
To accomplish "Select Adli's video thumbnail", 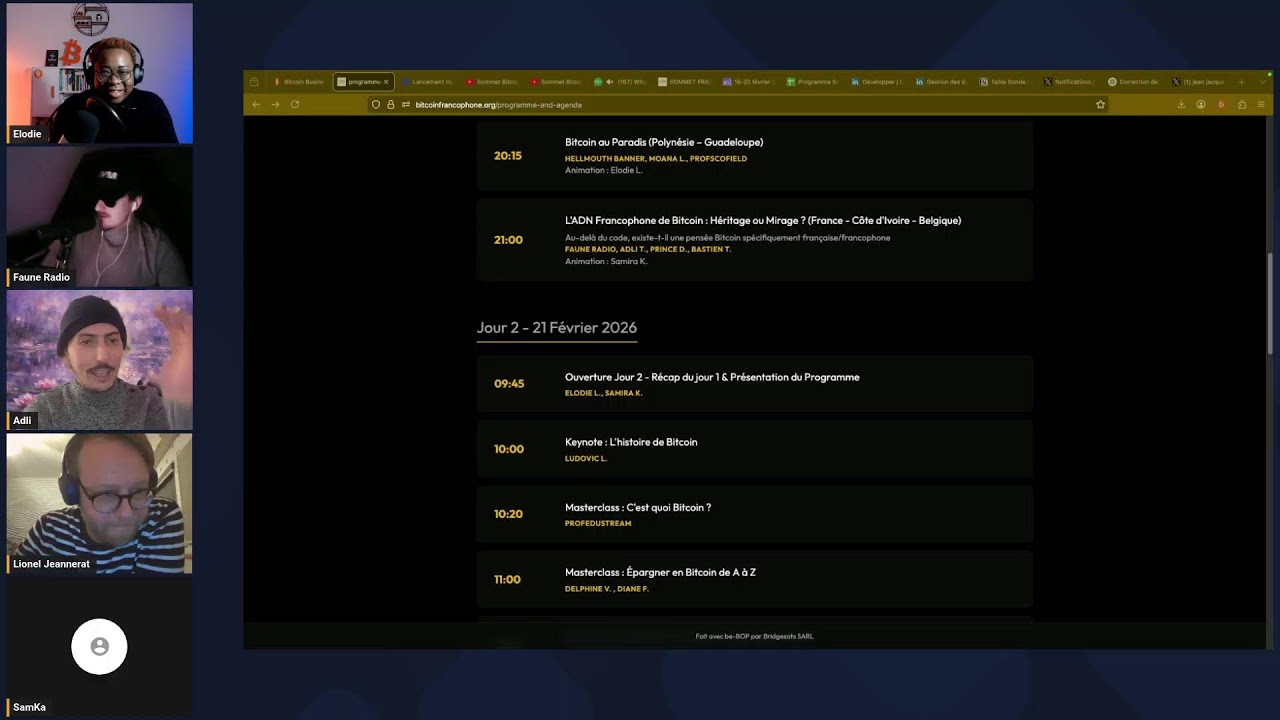I will (99, 360).
